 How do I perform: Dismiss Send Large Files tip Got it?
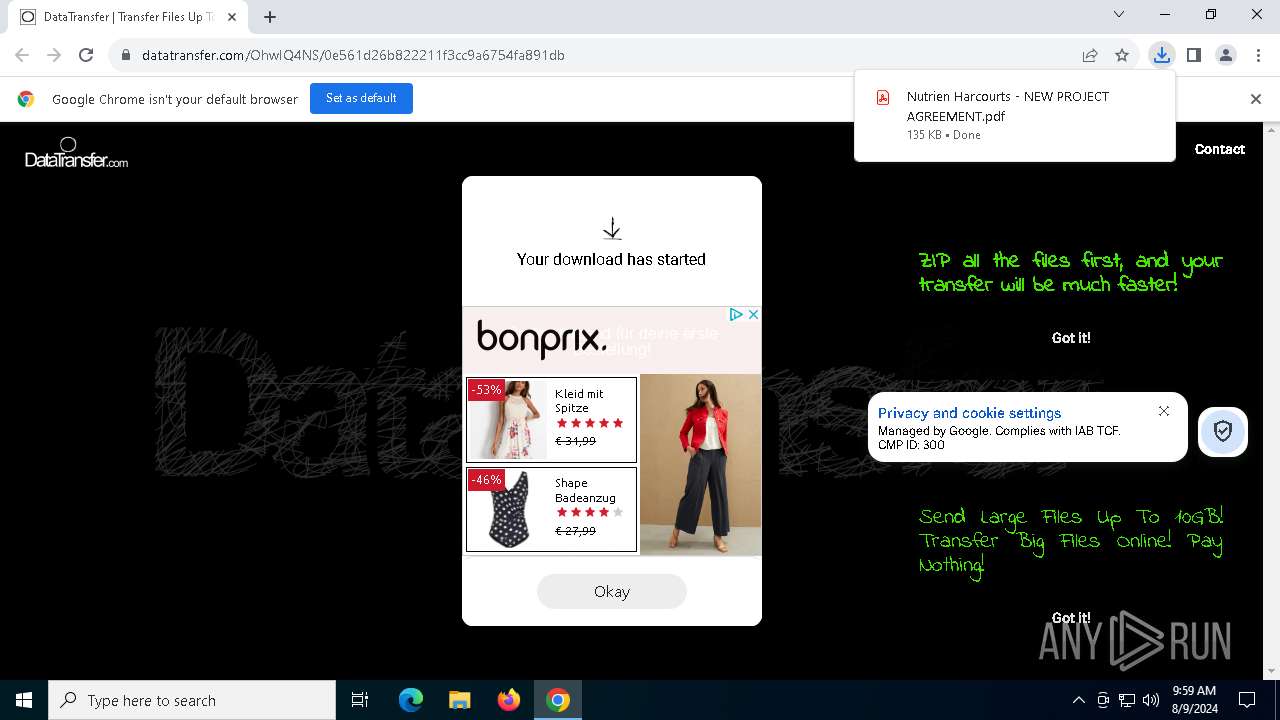pyautogui.click(x=1071, y=618)
